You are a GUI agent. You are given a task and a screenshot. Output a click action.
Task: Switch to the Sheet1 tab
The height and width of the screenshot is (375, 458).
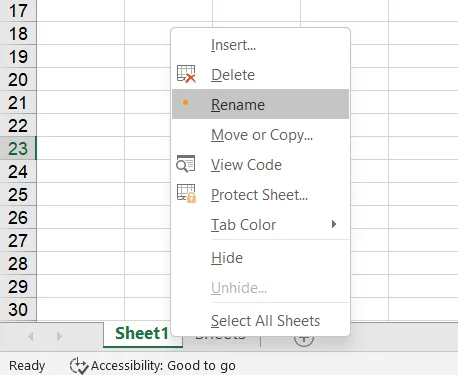(x=142, y=334)
